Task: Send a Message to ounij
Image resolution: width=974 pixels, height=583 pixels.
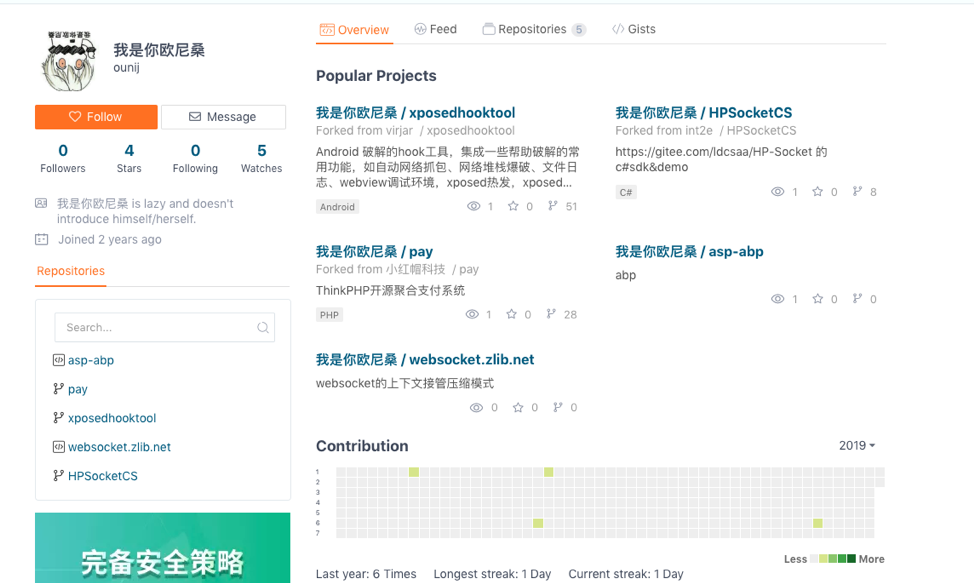Action: (x=224, y=117)
